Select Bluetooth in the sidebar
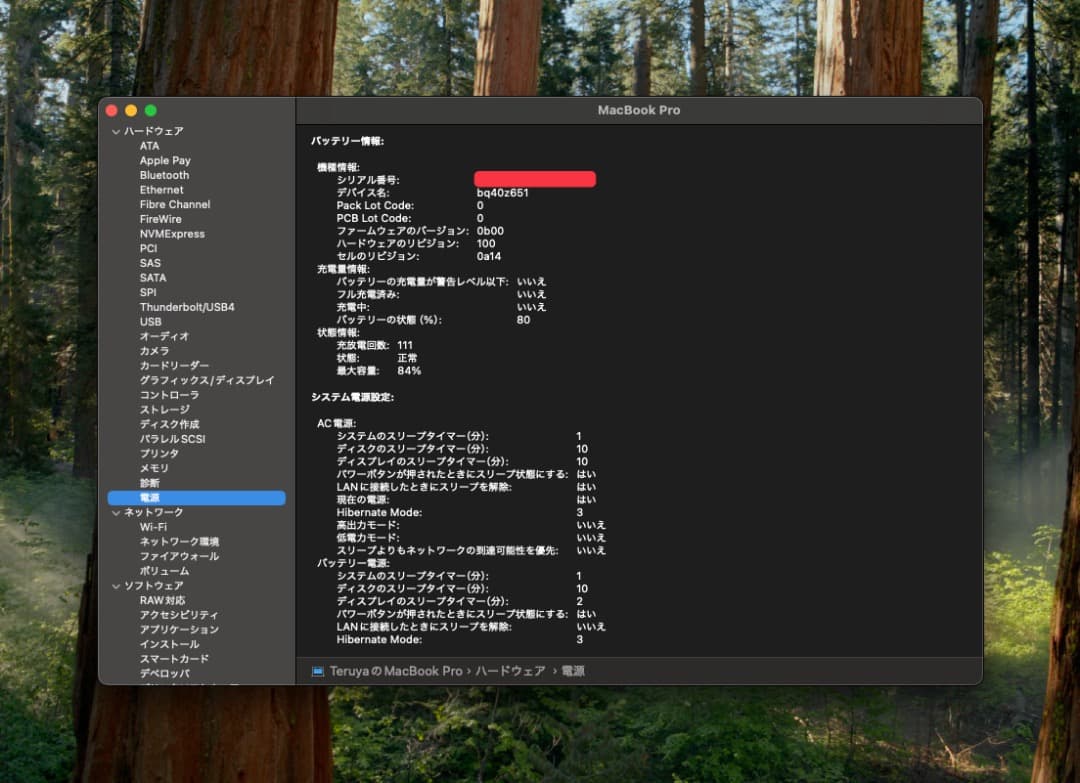 pos(165,175)
